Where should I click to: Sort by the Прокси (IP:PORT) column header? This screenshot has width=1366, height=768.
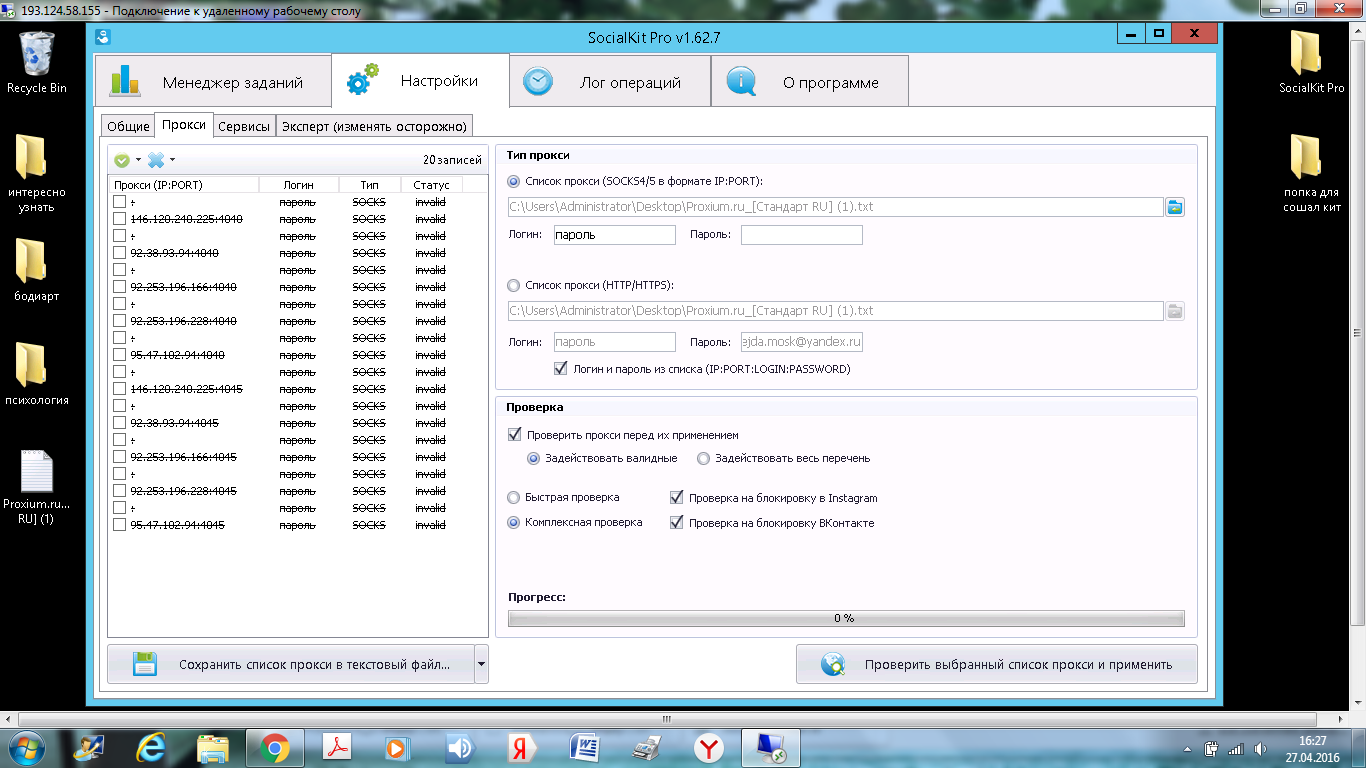click(183, 185)
